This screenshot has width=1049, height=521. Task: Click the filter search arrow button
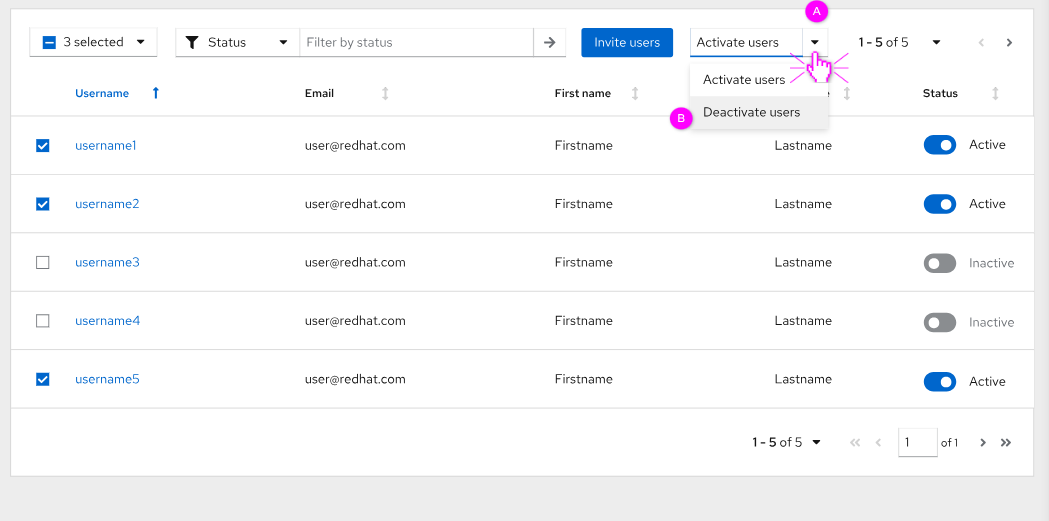549,42
